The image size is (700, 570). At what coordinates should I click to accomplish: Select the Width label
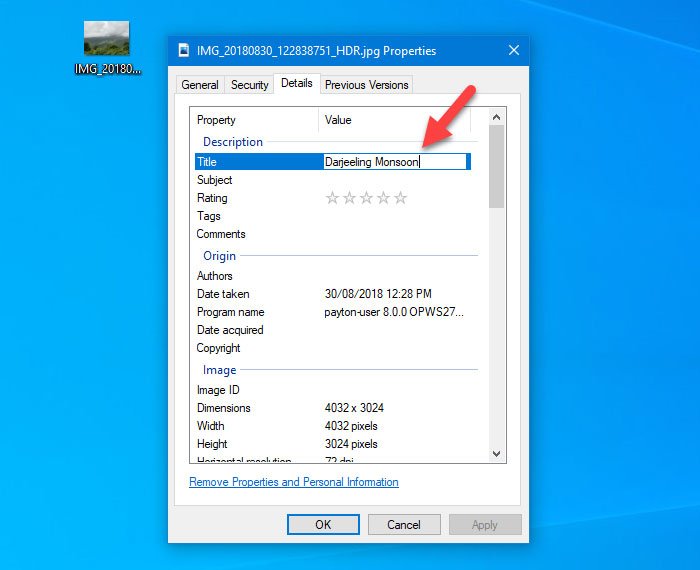tap(211, 426)
